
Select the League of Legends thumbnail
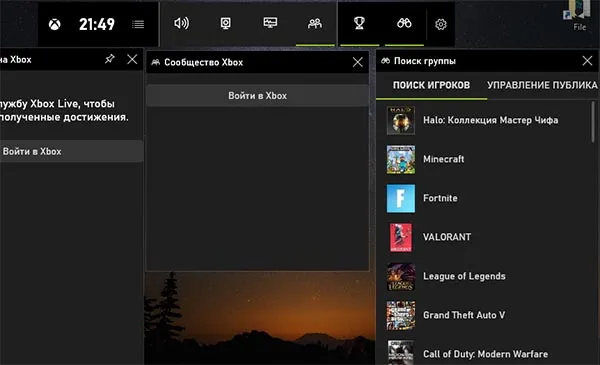coord(401,277)
